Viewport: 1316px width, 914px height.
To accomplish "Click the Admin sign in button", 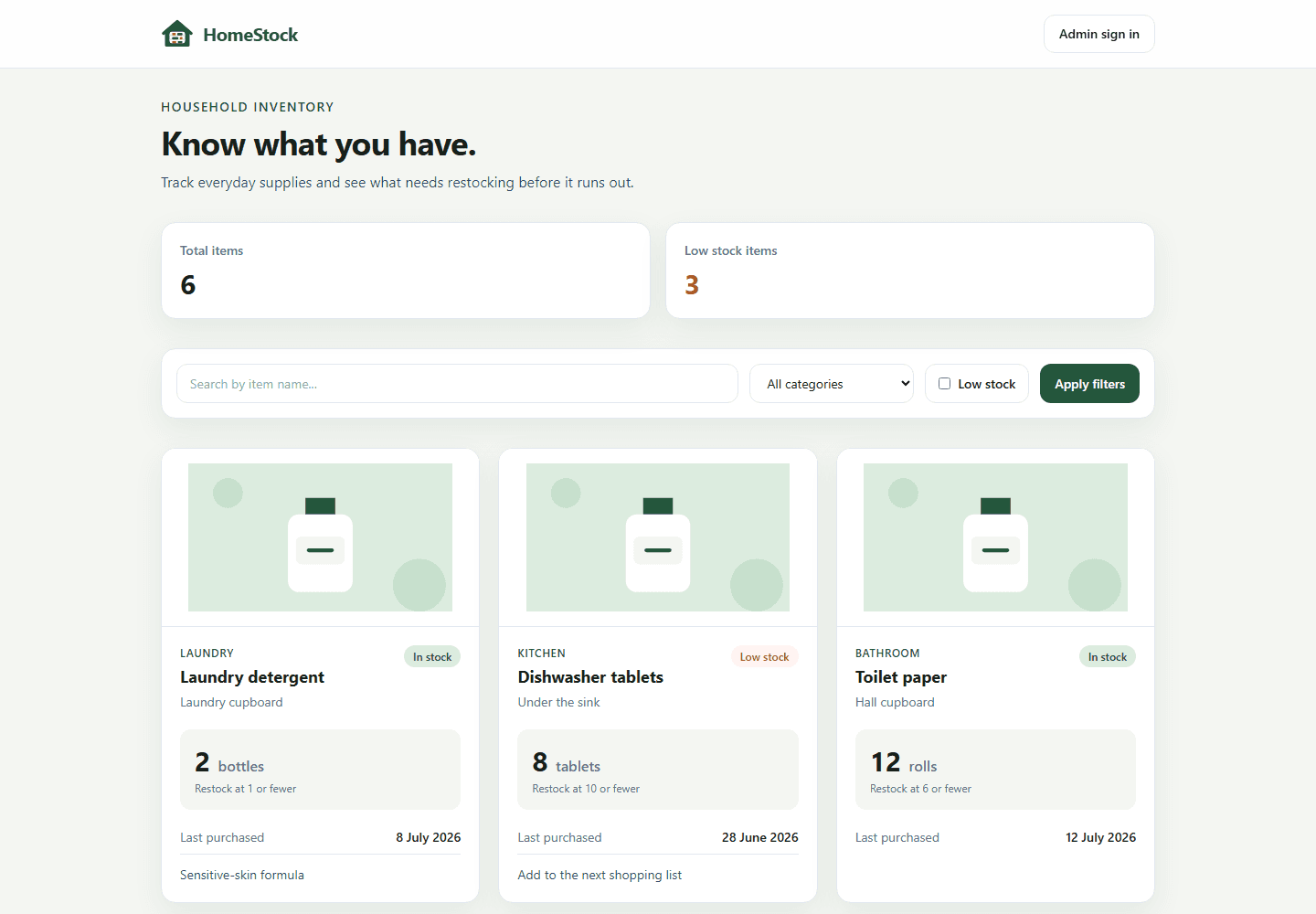I will click(1098, 34).
